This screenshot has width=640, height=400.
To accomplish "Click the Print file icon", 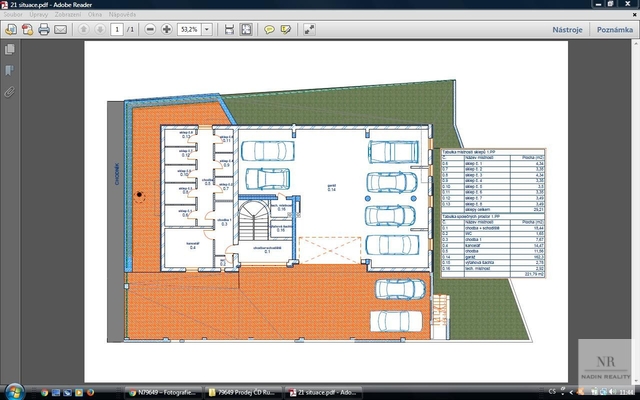I will click(x=44, y=30).
